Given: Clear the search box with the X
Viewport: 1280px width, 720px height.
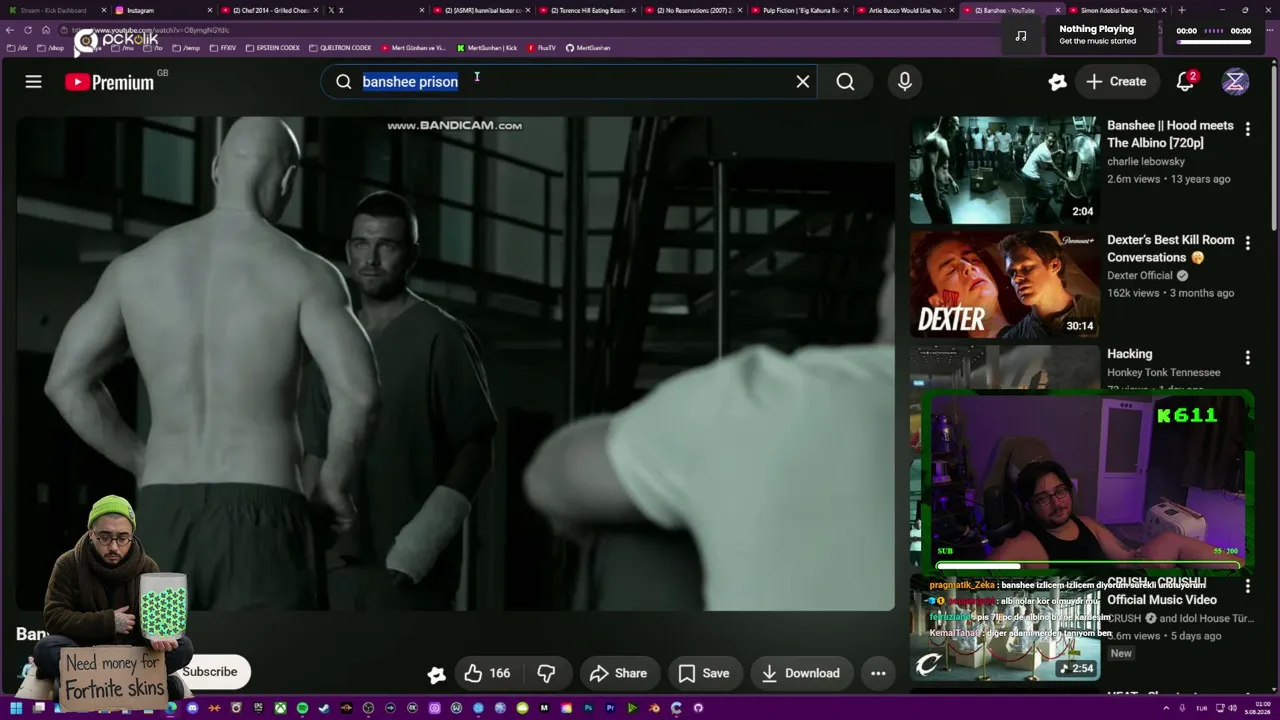Looking at the screenshot, I should 802,82.
